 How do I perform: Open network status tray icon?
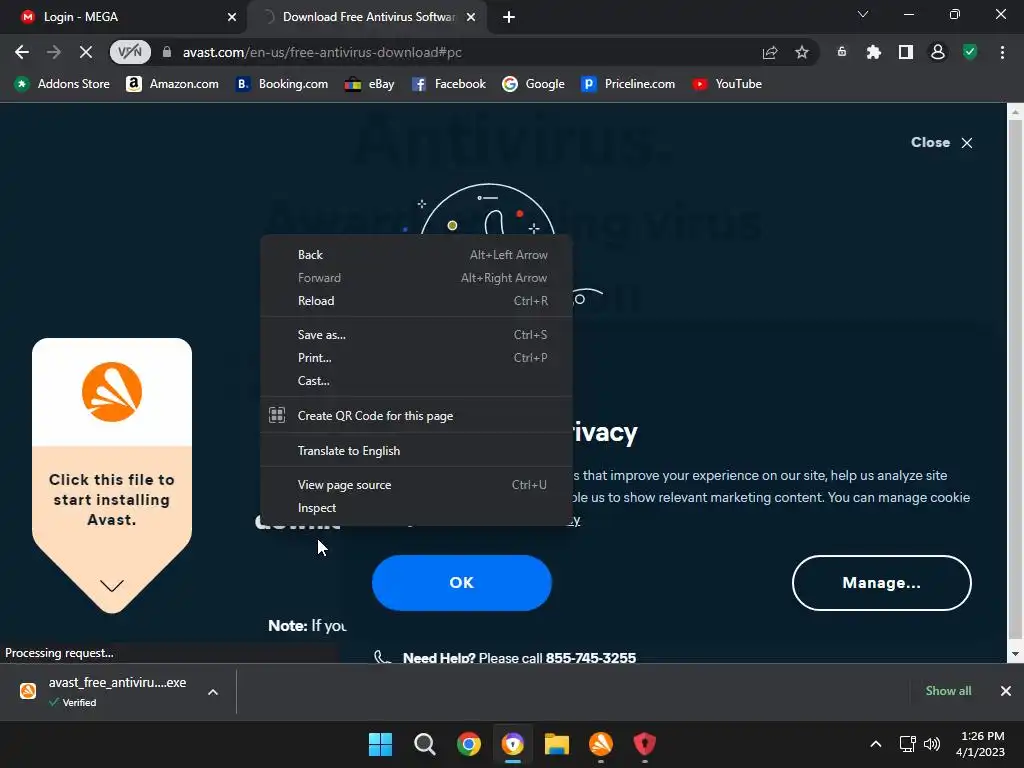(908, 744)
